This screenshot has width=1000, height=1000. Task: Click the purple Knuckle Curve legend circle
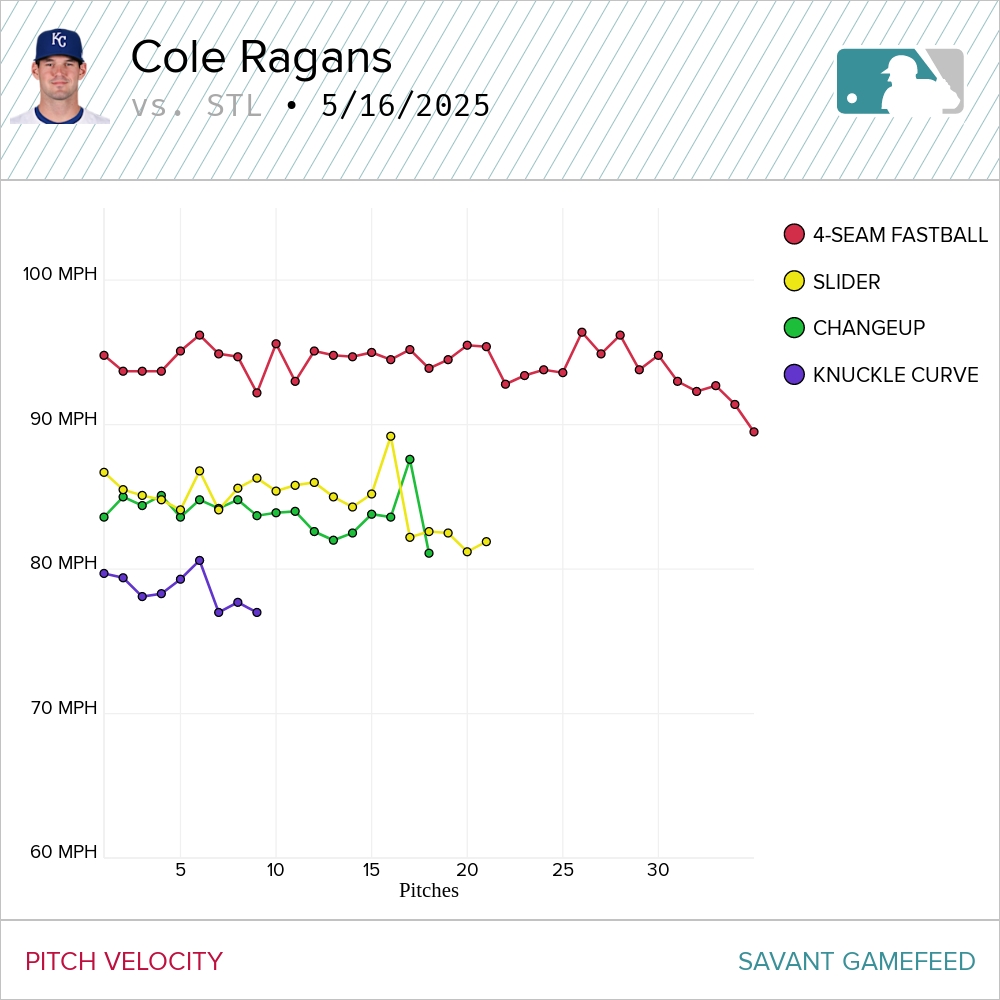[x=795, y=375]
